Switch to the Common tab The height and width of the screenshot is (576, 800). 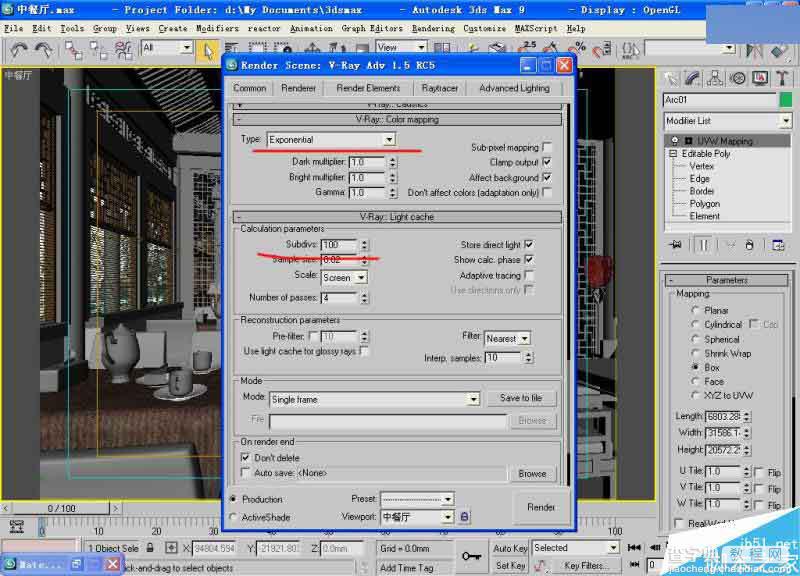coord(249,88)
